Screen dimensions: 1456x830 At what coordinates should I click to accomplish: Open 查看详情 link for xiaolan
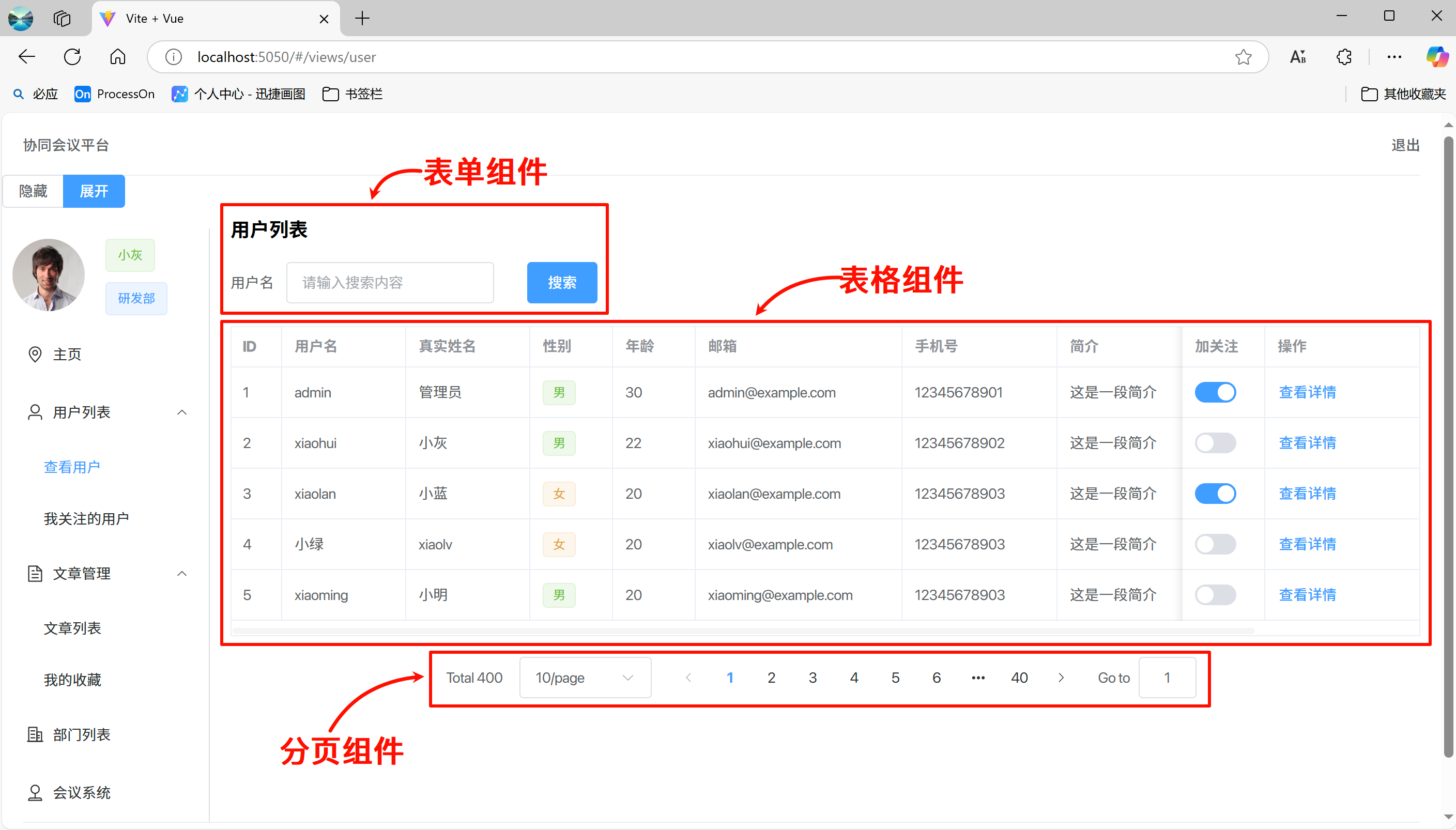(1307, 494)
